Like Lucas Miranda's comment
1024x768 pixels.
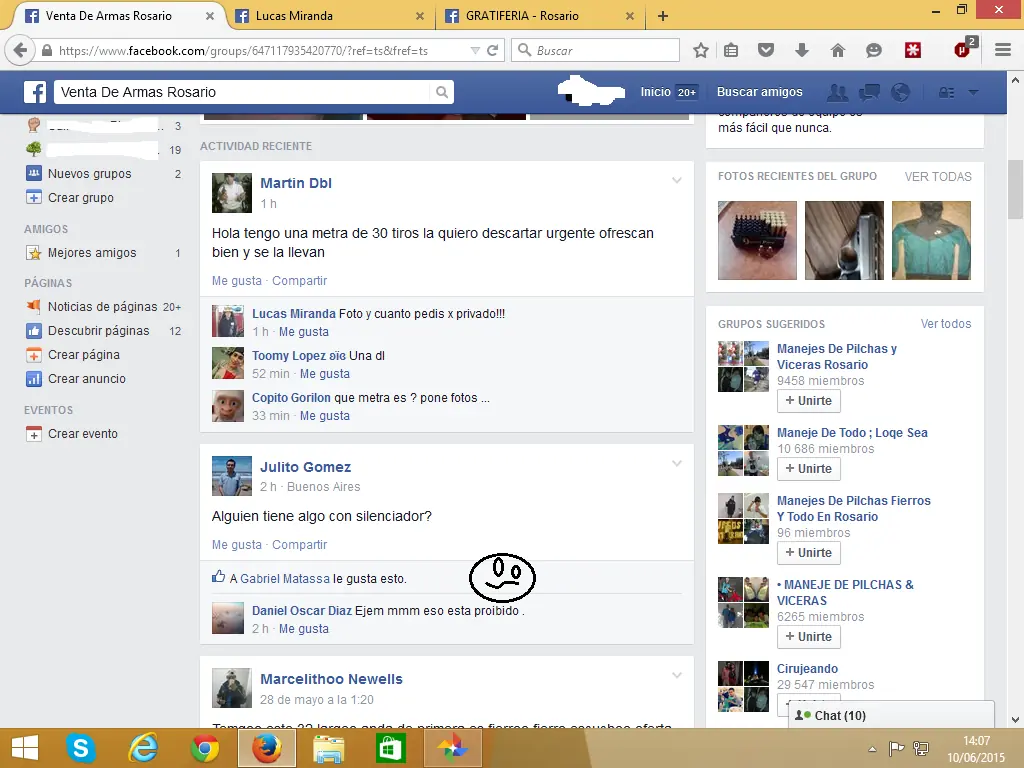[x=304, y=332]
